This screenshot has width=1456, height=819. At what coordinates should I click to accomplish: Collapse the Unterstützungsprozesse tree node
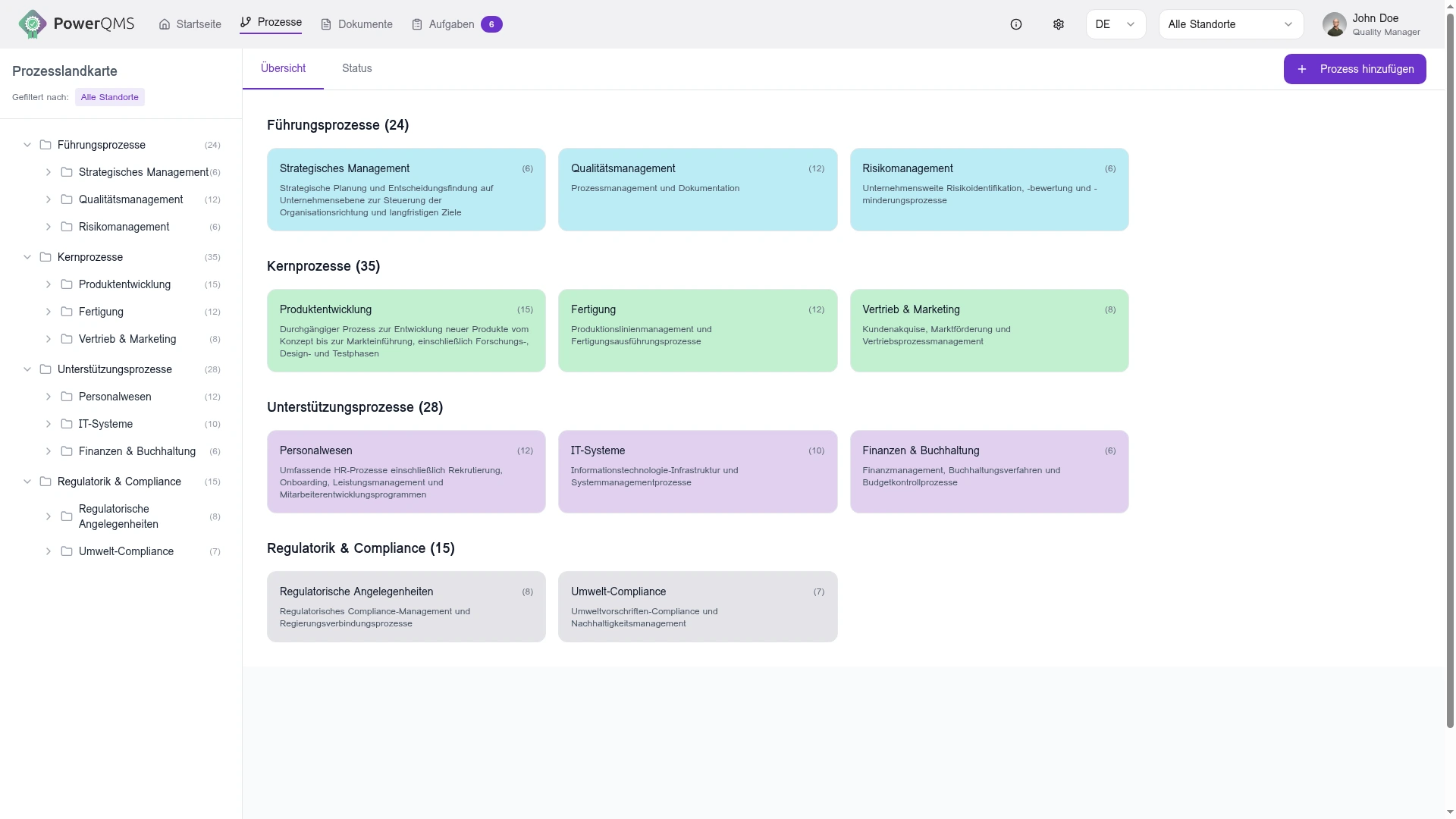pyautogui.click(x=27, y=369)
